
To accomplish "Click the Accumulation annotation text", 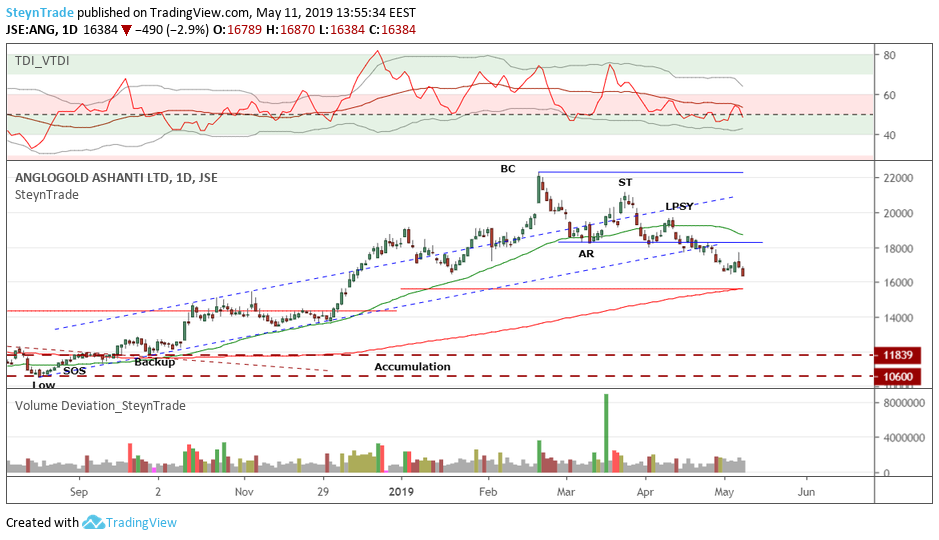I will 413,367.
